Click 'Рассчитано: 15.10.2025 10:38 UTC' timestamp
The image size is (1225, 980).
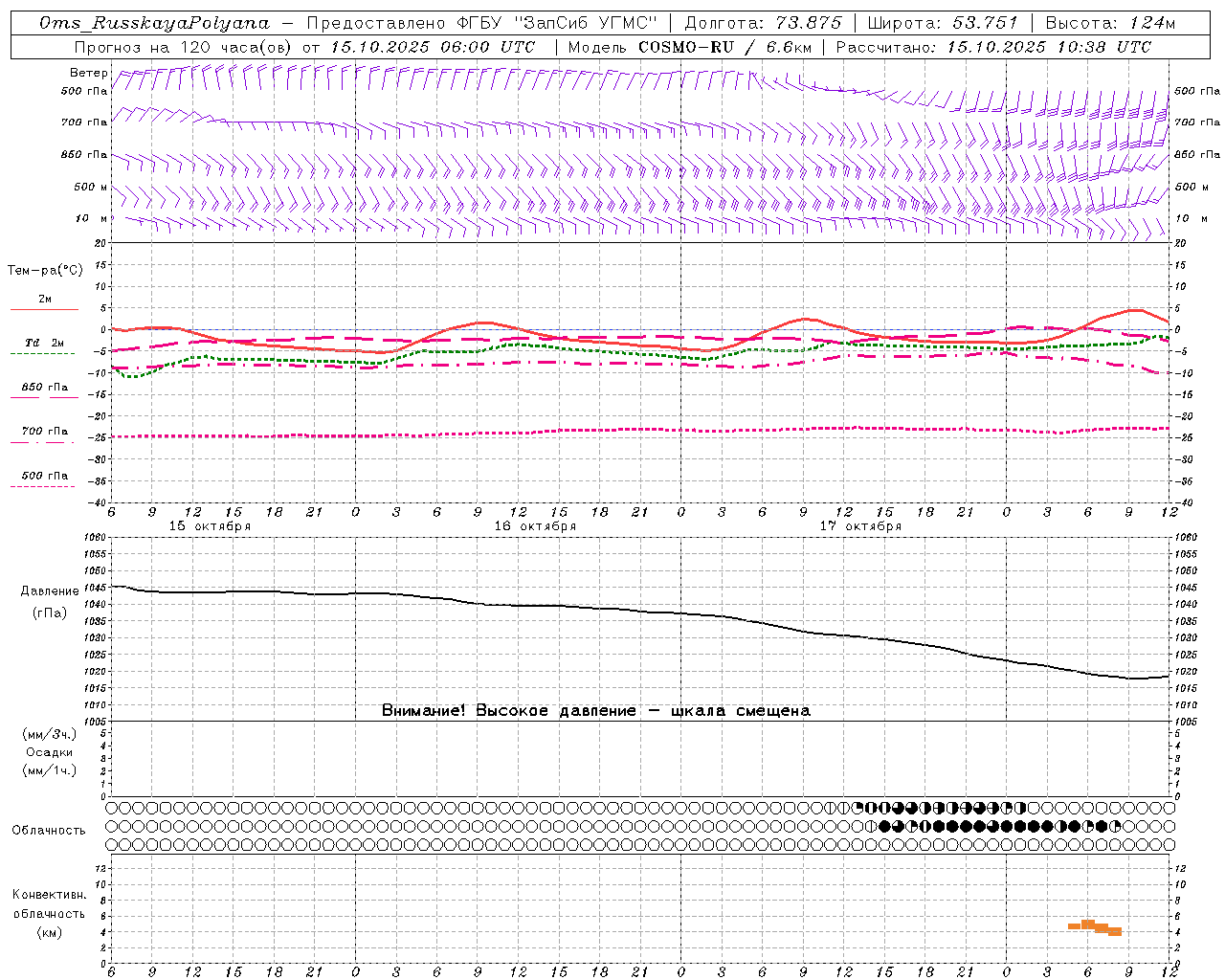pos(993,47)
